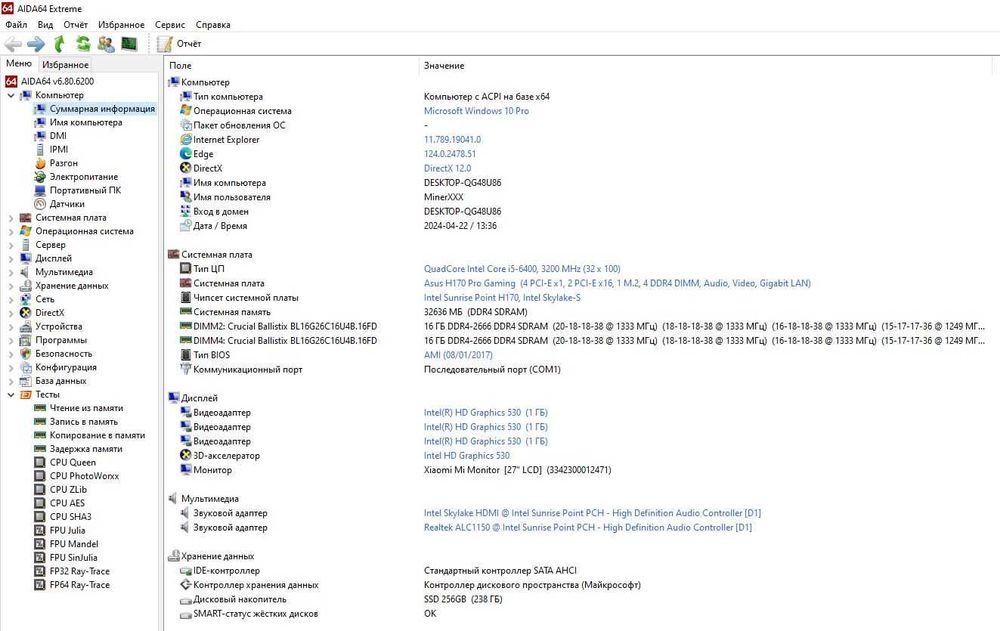Expand the Хранение данных tree node

pyautogui.click(x=11, y=286)
